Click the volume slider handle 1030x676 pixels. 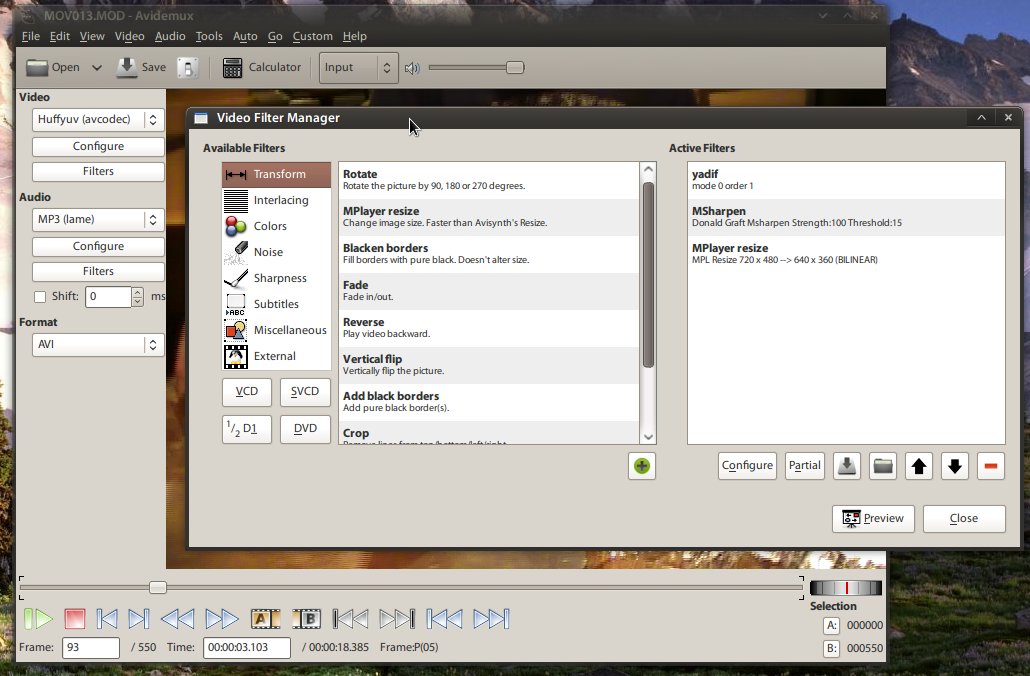click(x=515, y=68)
